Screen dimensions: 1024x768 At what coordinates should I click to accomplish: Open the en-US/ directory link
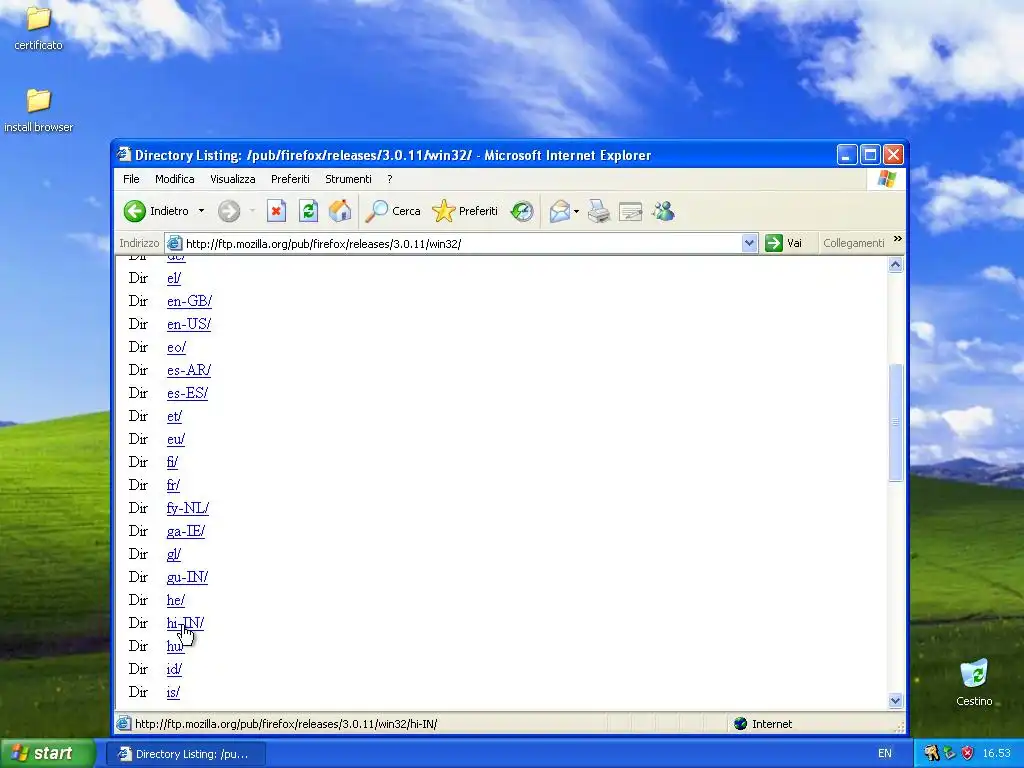point(189,324)
